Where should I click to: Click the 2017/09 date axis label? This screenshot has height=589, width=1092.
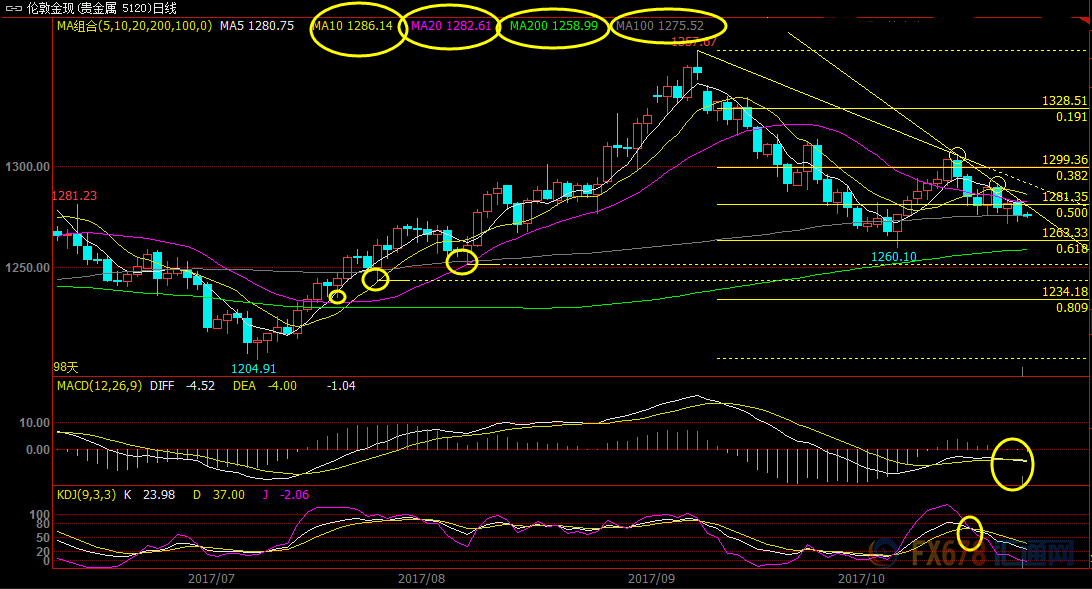pyautogui.click(x=651, y=579)
